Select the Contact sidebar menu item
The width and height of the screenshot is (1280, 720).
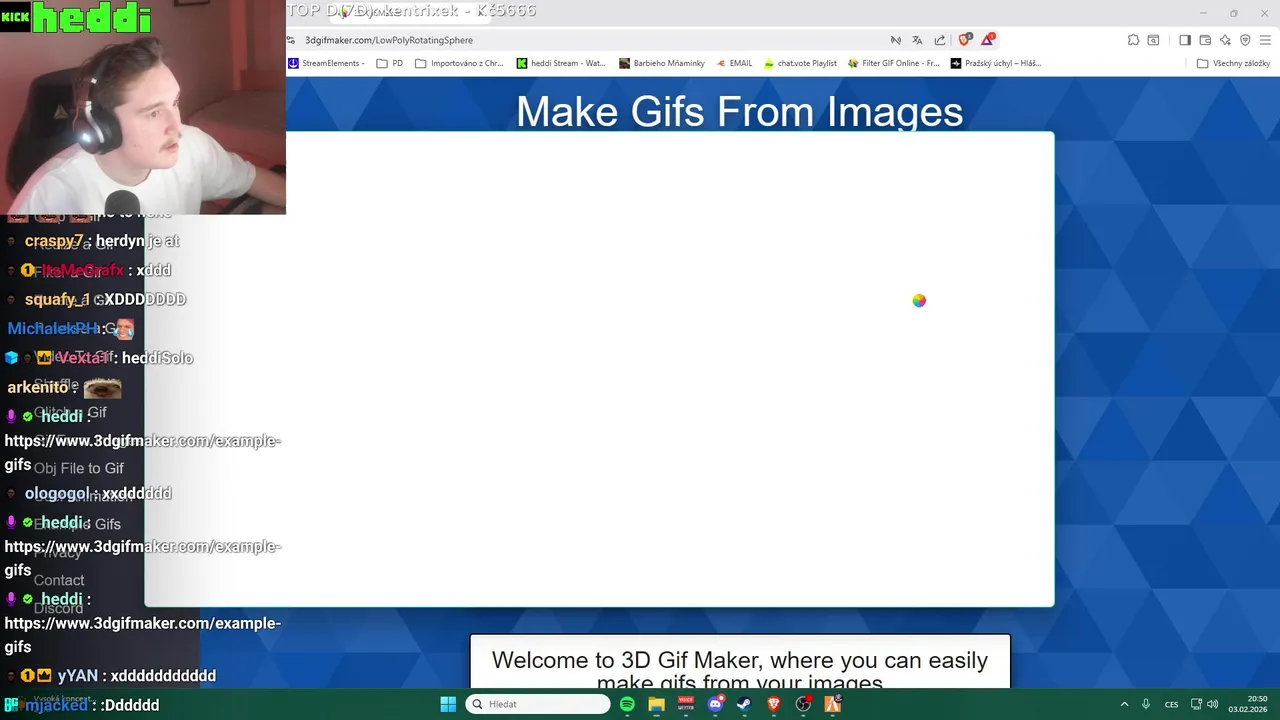click(x=59, y=580)
